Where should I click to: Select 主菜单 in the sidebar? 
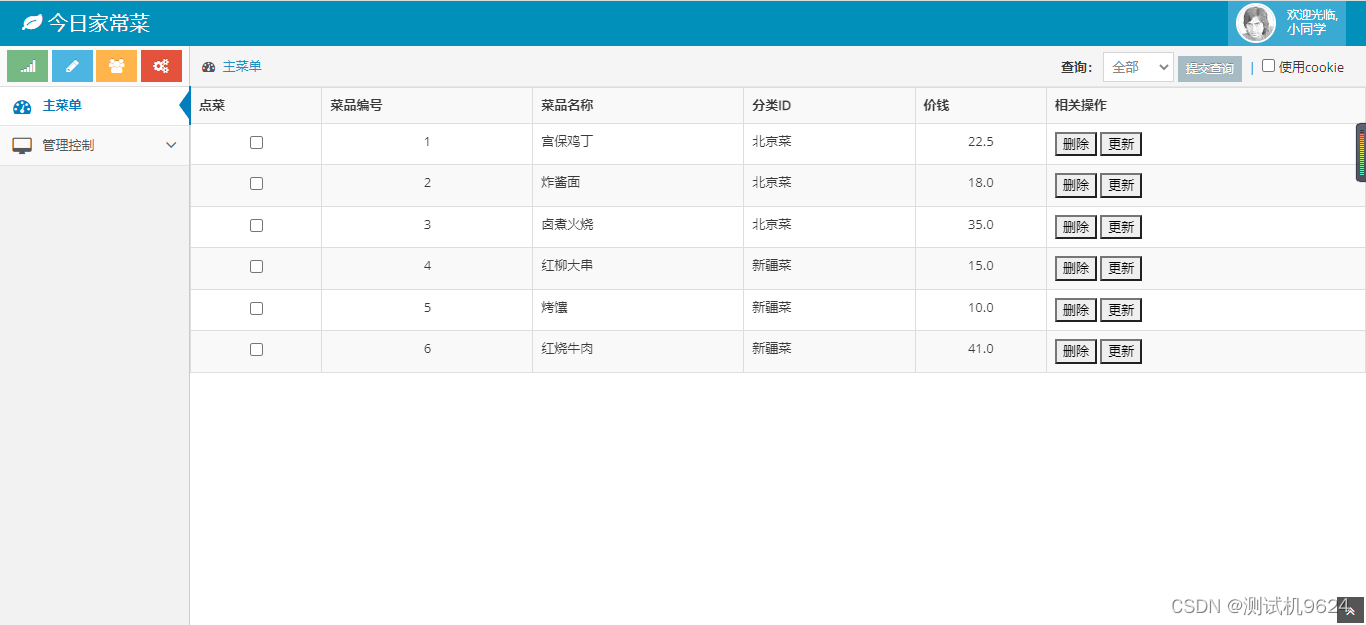tap(95, 106)
